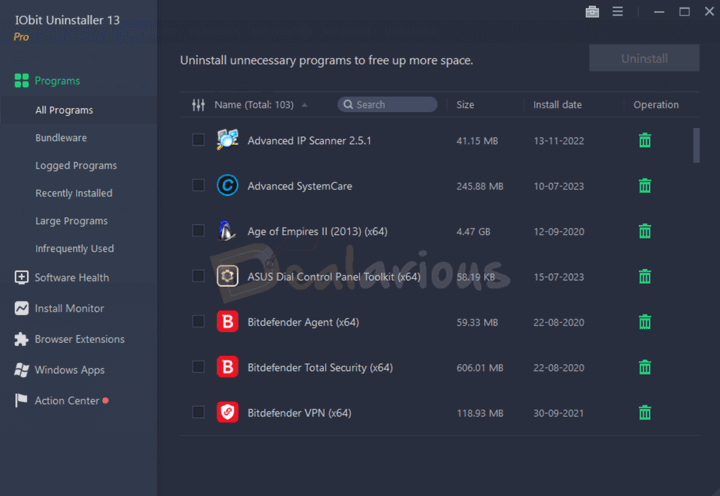
Task: Open the Windows Apps section
Action: (70, 370)
